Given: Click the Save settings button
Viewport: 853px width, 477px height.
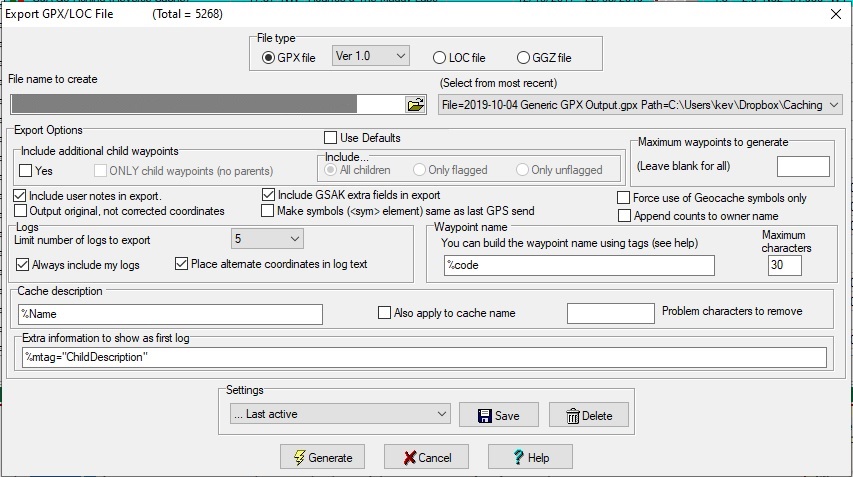Looking at the screenshot, I should (x=498, y=415).
